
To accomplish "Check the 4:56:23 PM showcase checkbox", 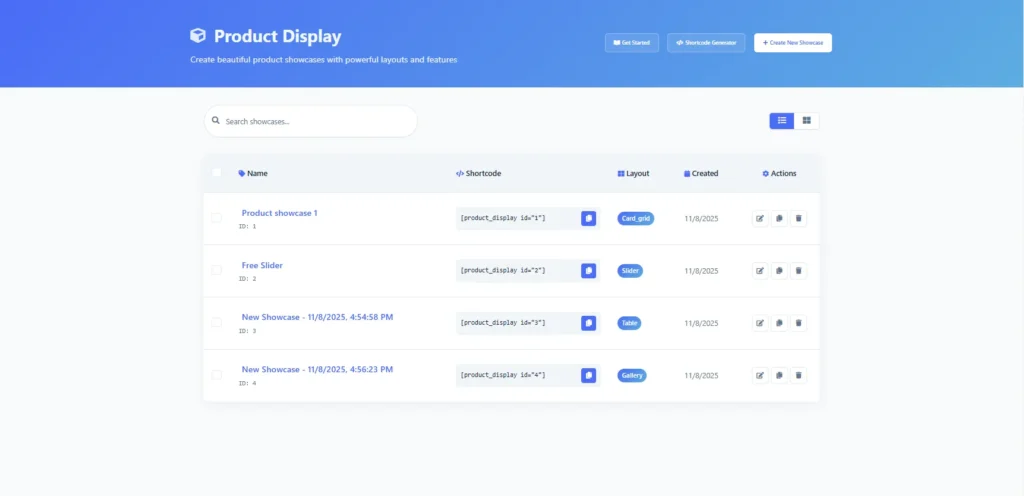I will point(217,375).
